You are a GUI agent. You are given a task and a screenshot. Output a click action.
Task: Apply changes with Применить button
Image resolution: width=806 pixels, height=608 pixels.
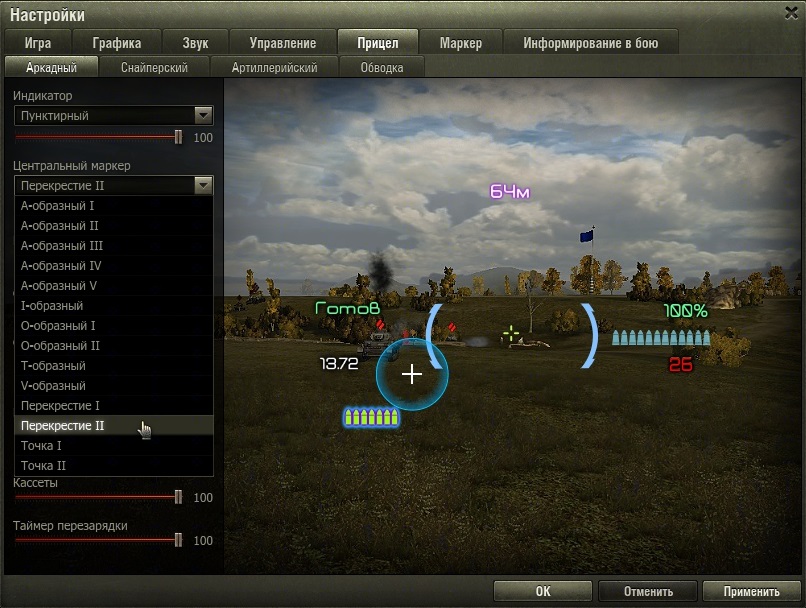pos(752,591)
